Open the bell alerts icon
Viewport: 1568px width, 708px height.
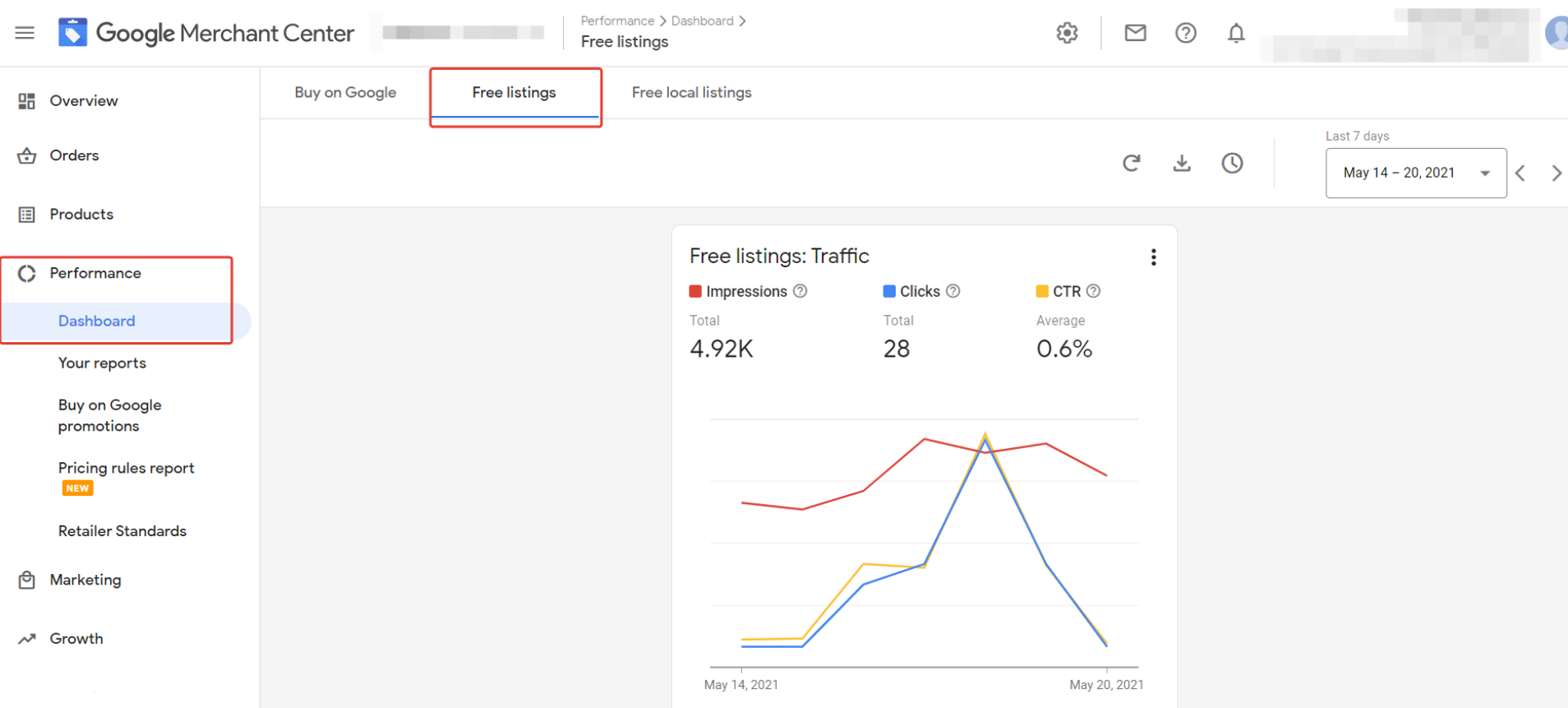coord(1236,33)
